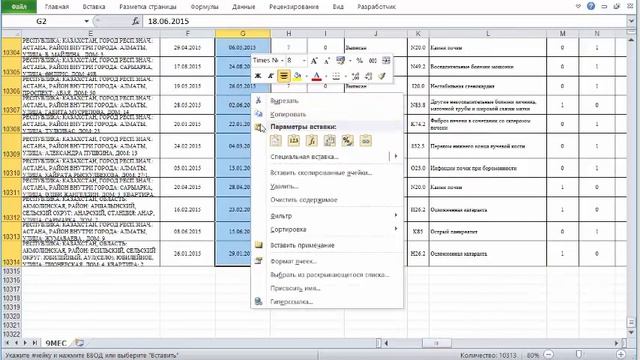The image size is (640, 360).
Task: Select column G header
Action: 243,33
